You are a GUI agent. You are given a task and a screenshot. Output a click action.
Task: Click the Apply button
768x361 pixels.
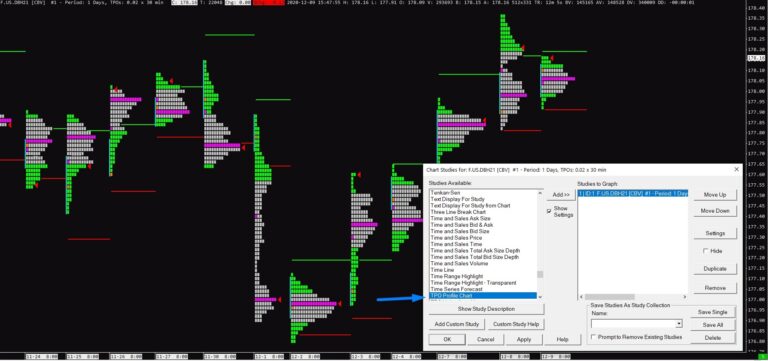point(524,339)
